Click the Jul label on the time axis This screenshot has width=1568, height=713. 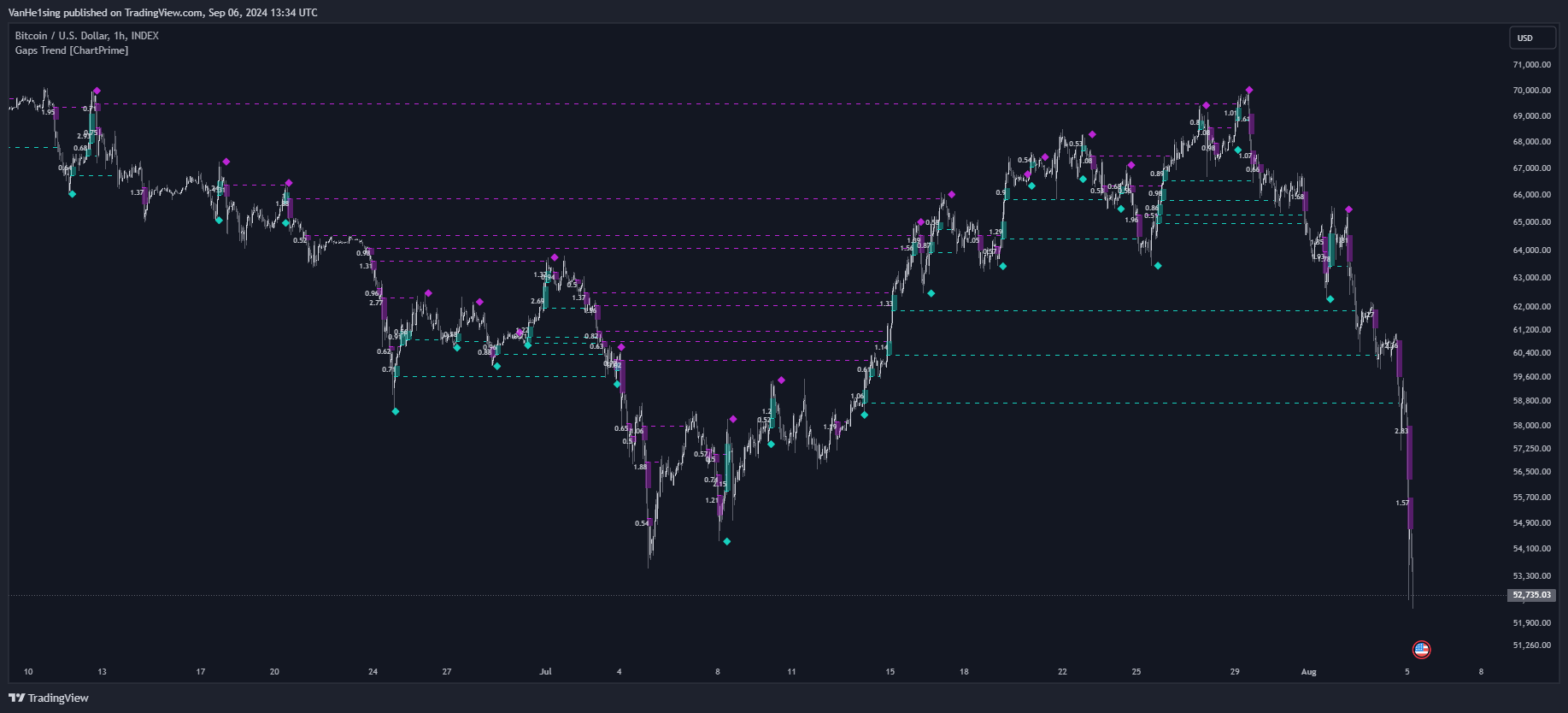[x=546, y=672]
